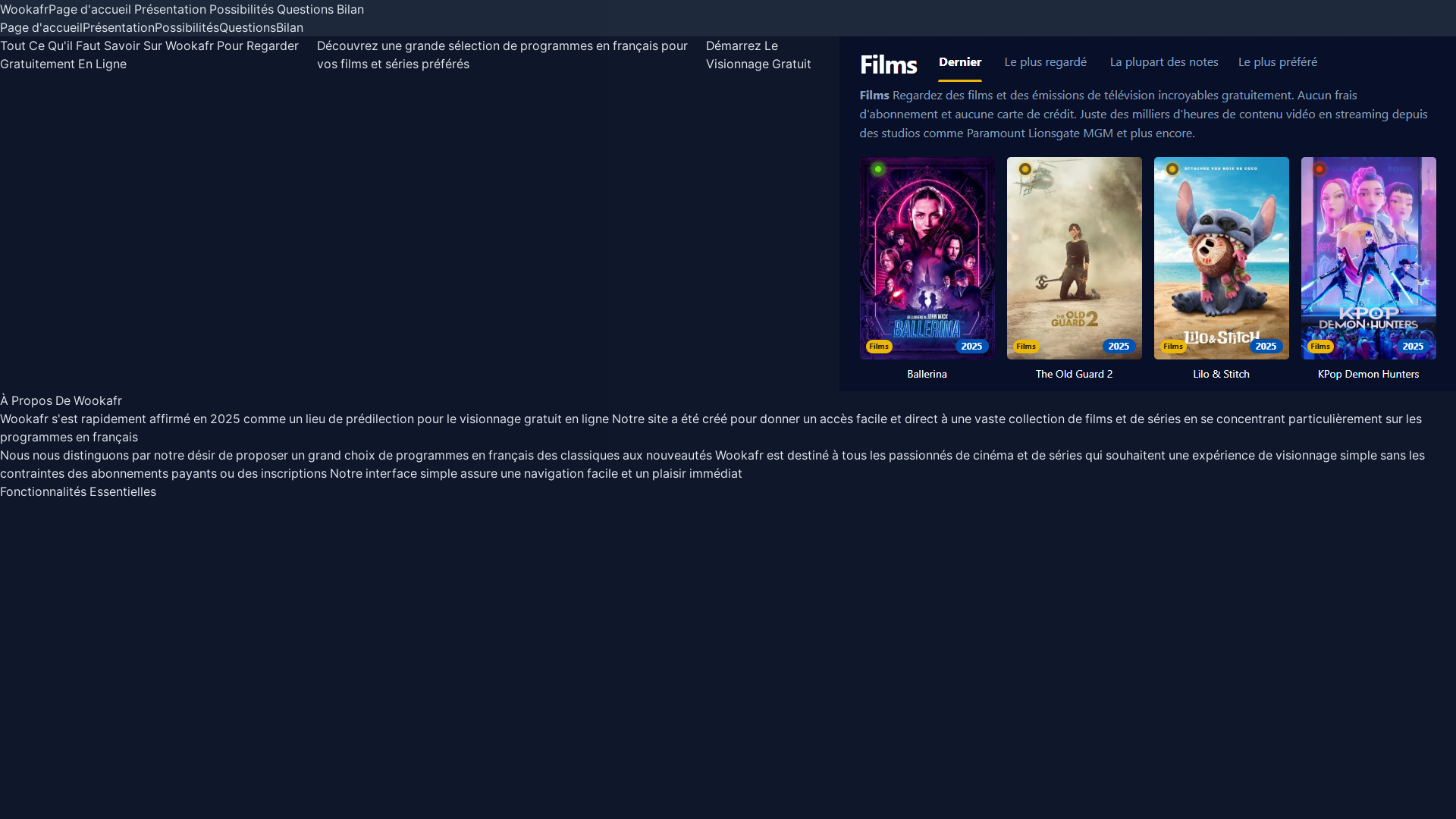Open Possibilités in top navigation row
The height and width of the screenshot is (819, 1456).
pos(241,9)
